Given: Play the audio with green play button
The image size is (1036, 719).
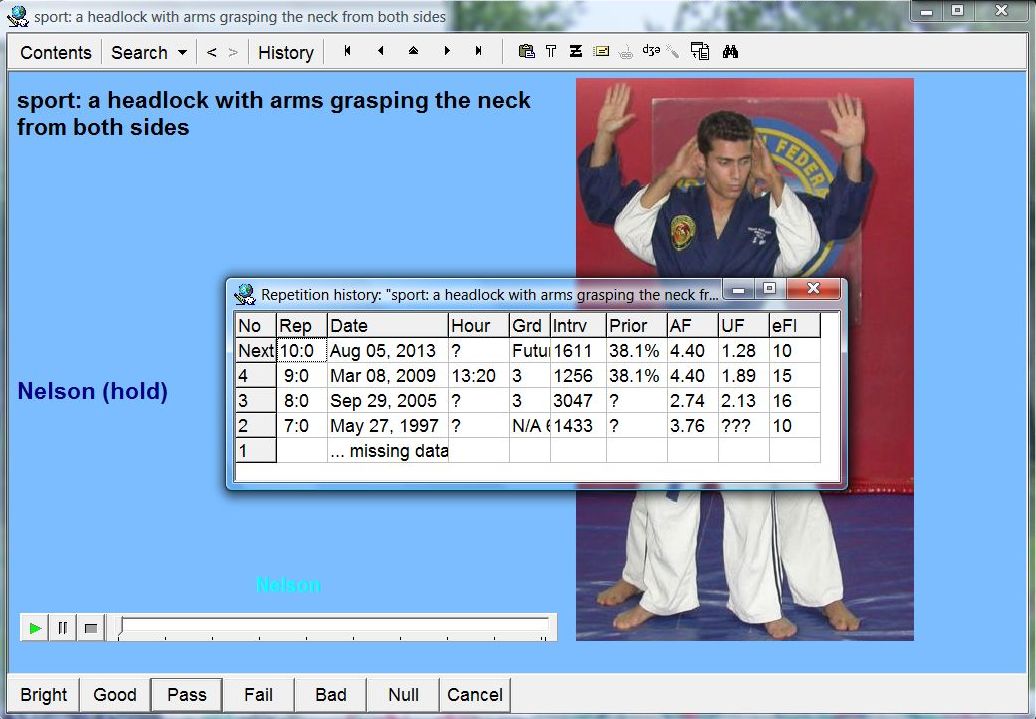Looking at the screenshot, I should point(35,628).
